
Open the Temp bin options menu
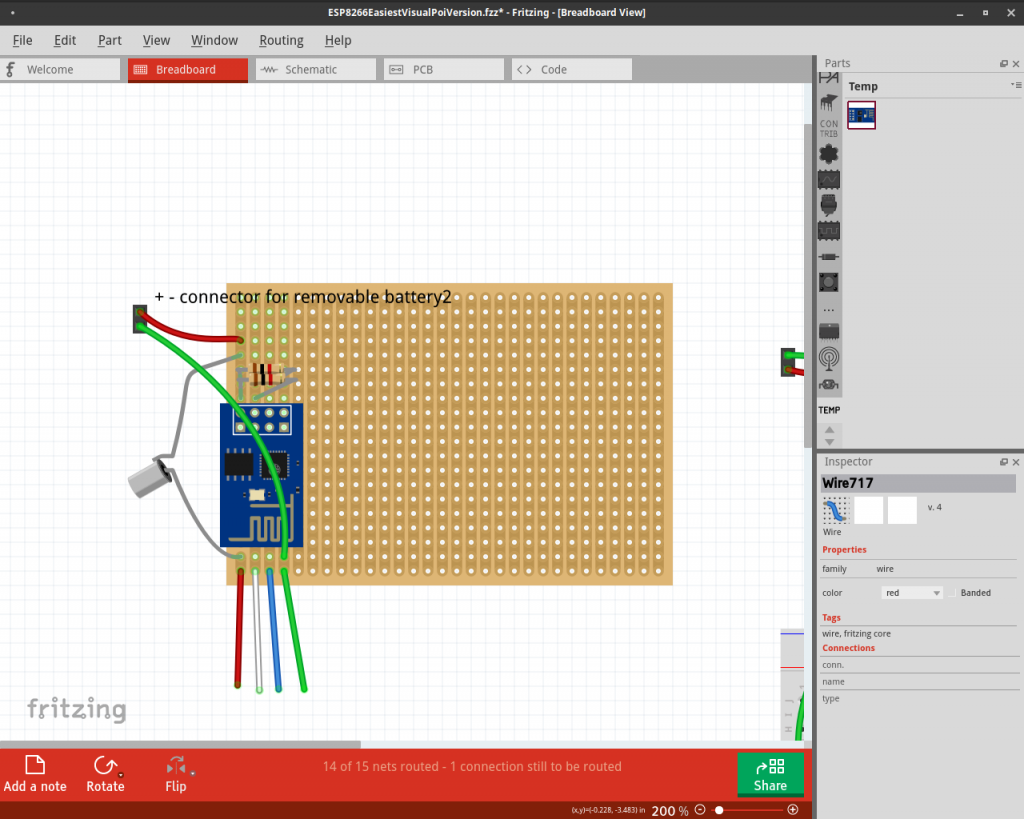(1016, 85)
